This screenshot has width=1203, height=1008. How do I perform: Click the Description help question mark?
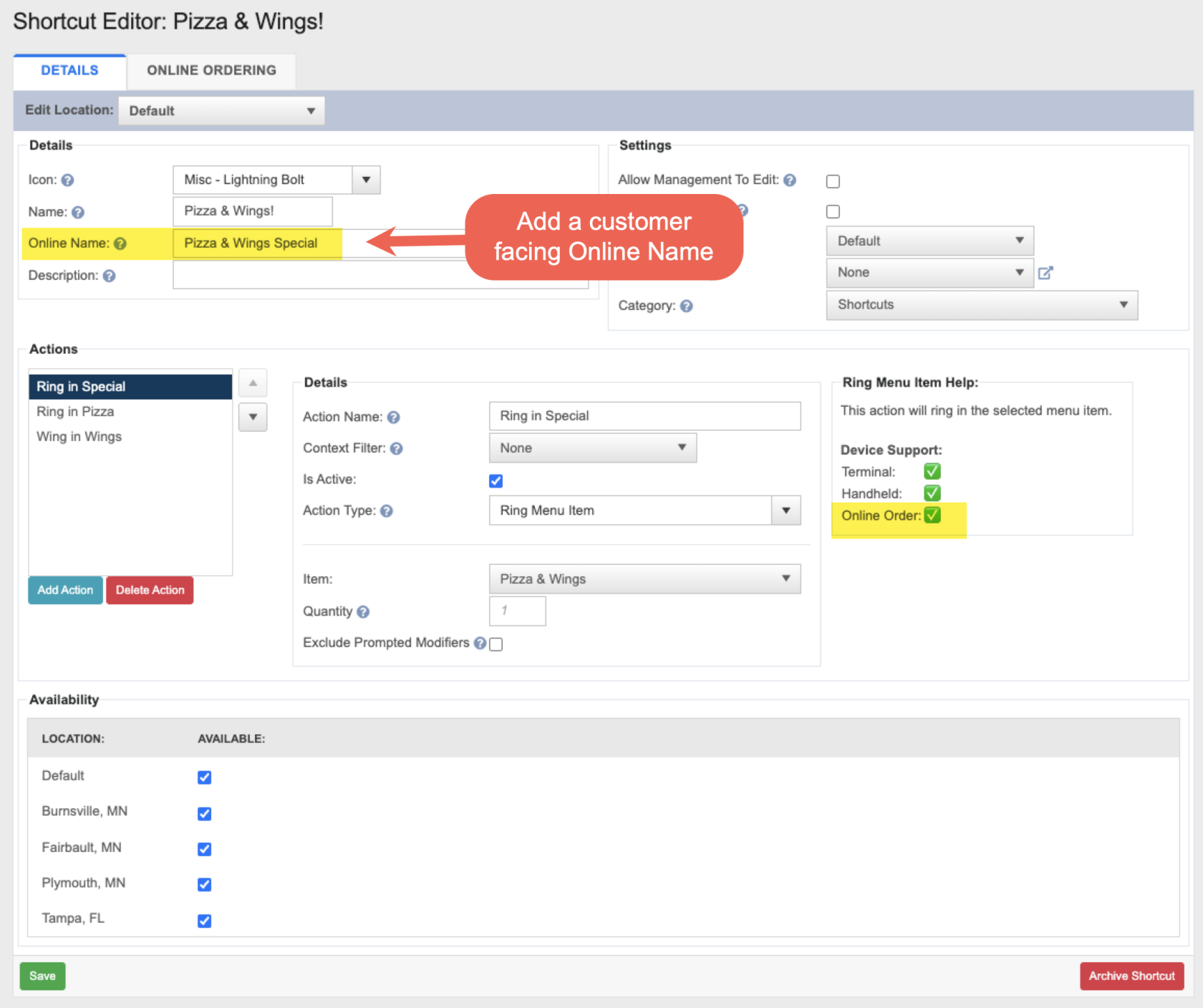click(109, 276)
